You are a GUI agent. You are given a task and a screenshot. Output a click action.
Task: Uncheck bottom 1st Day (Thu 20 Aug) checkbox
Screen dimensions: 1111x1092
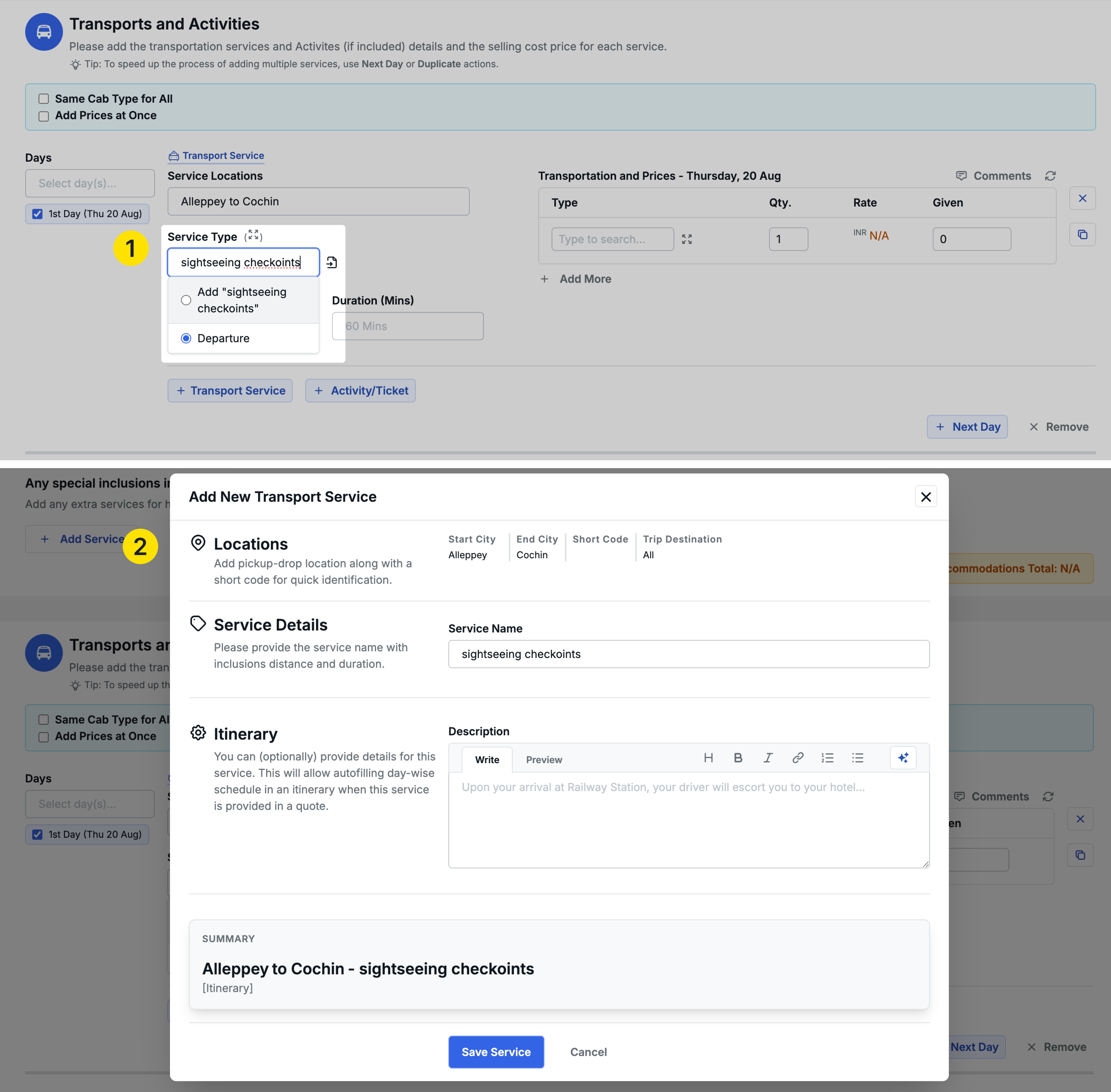coord(37,835)
